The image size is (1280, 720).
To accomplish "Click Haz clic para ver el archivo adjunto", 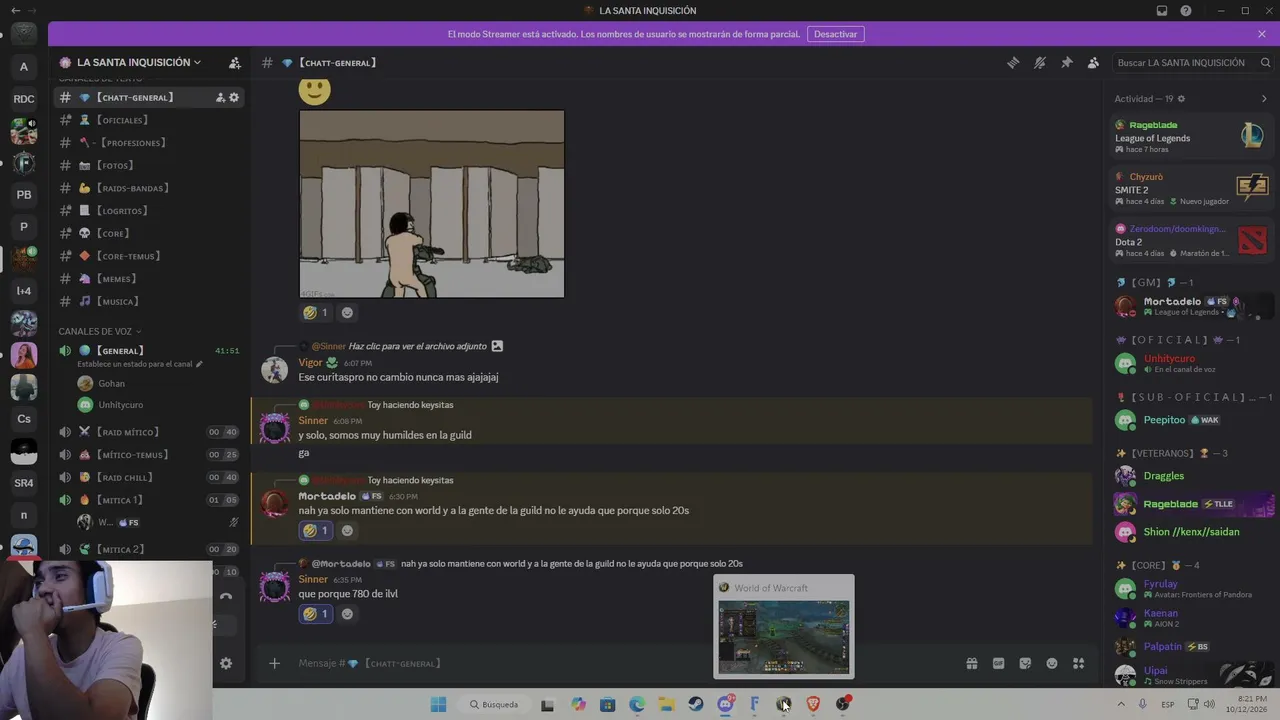I will pos(417,346).
